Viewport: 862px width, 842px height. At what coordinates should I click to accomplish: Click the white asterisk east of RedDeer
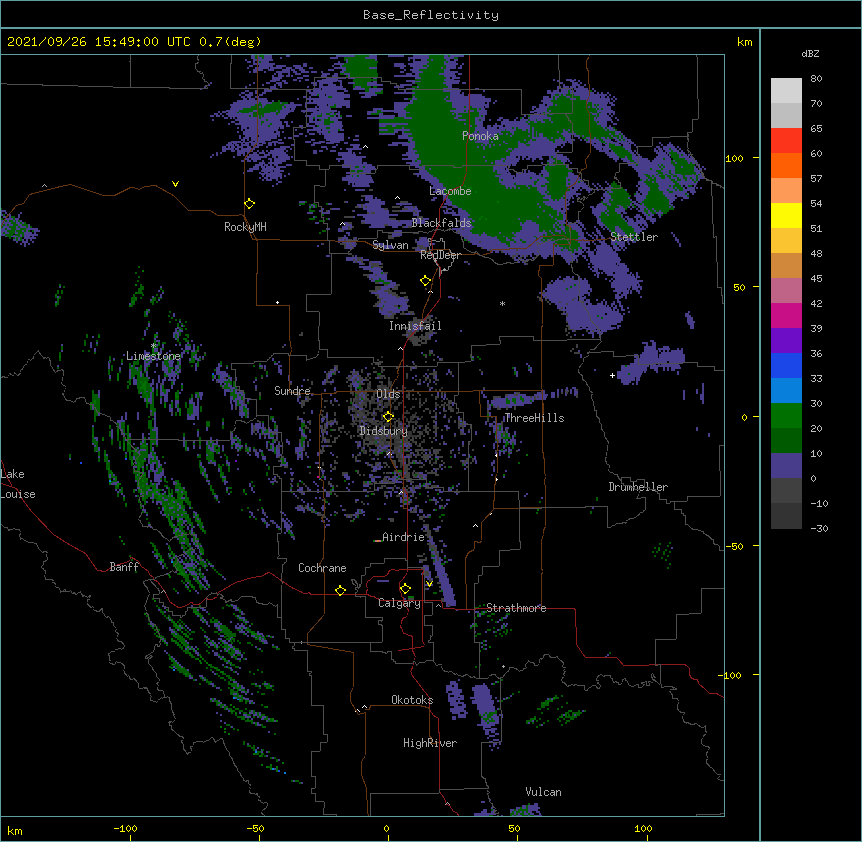pyautogui.click(x=502, y=303)
